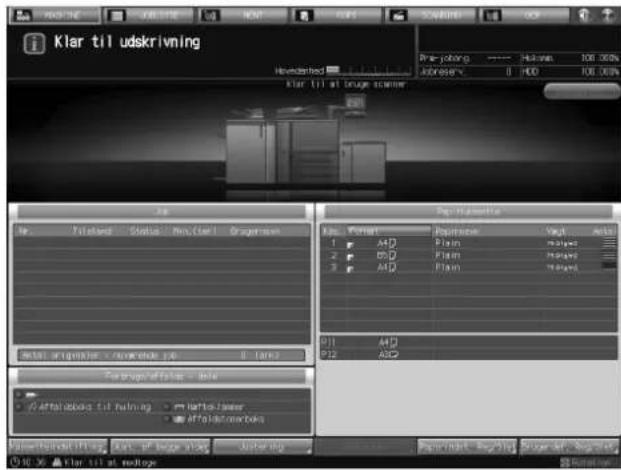Click the remaining paper level indicator for tray 1
Image resolution: width=621 pixels, height=470 pixels.
(x=609, y=243)
